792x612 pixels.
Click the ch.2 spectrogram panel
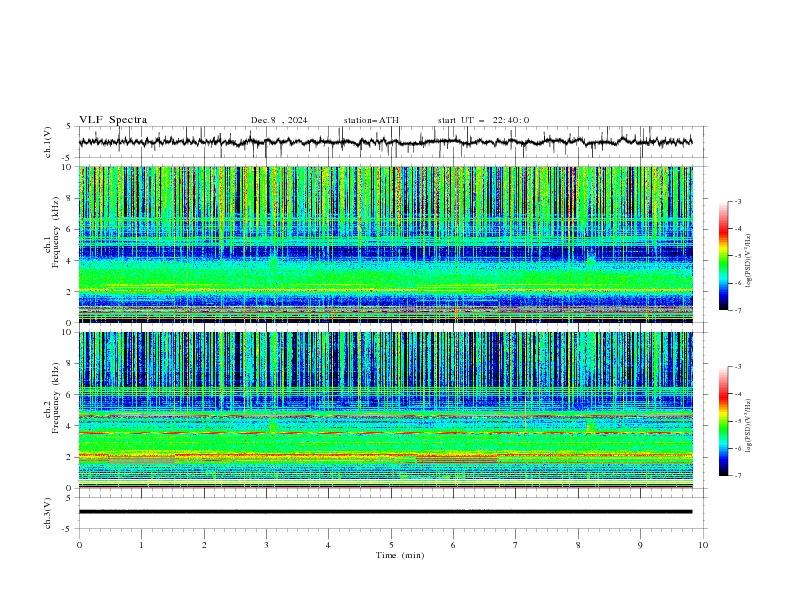tap(386, 410)
